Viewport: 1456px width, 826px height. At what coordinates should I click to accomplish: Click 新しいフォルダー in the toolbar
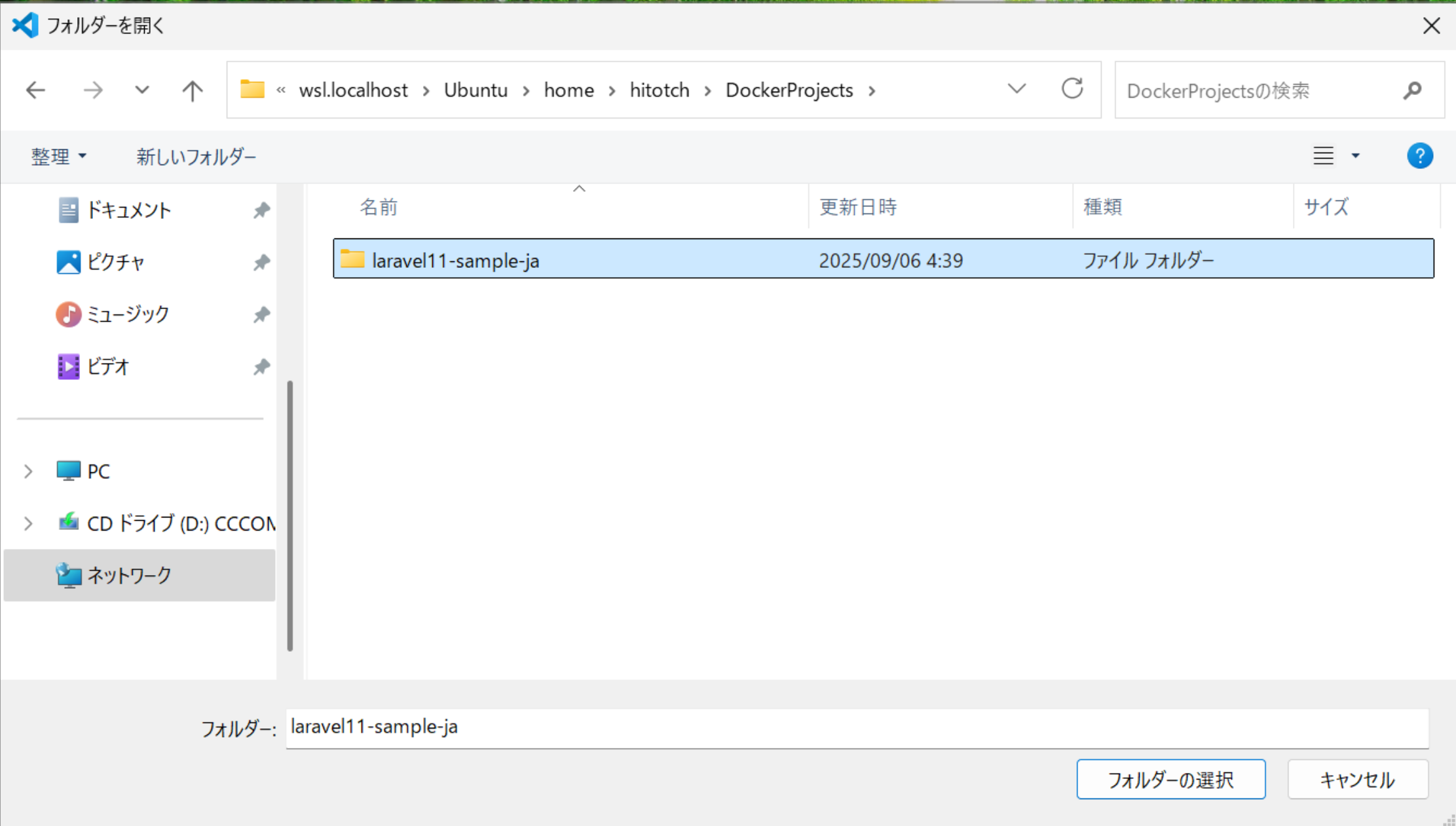(196, 157)
